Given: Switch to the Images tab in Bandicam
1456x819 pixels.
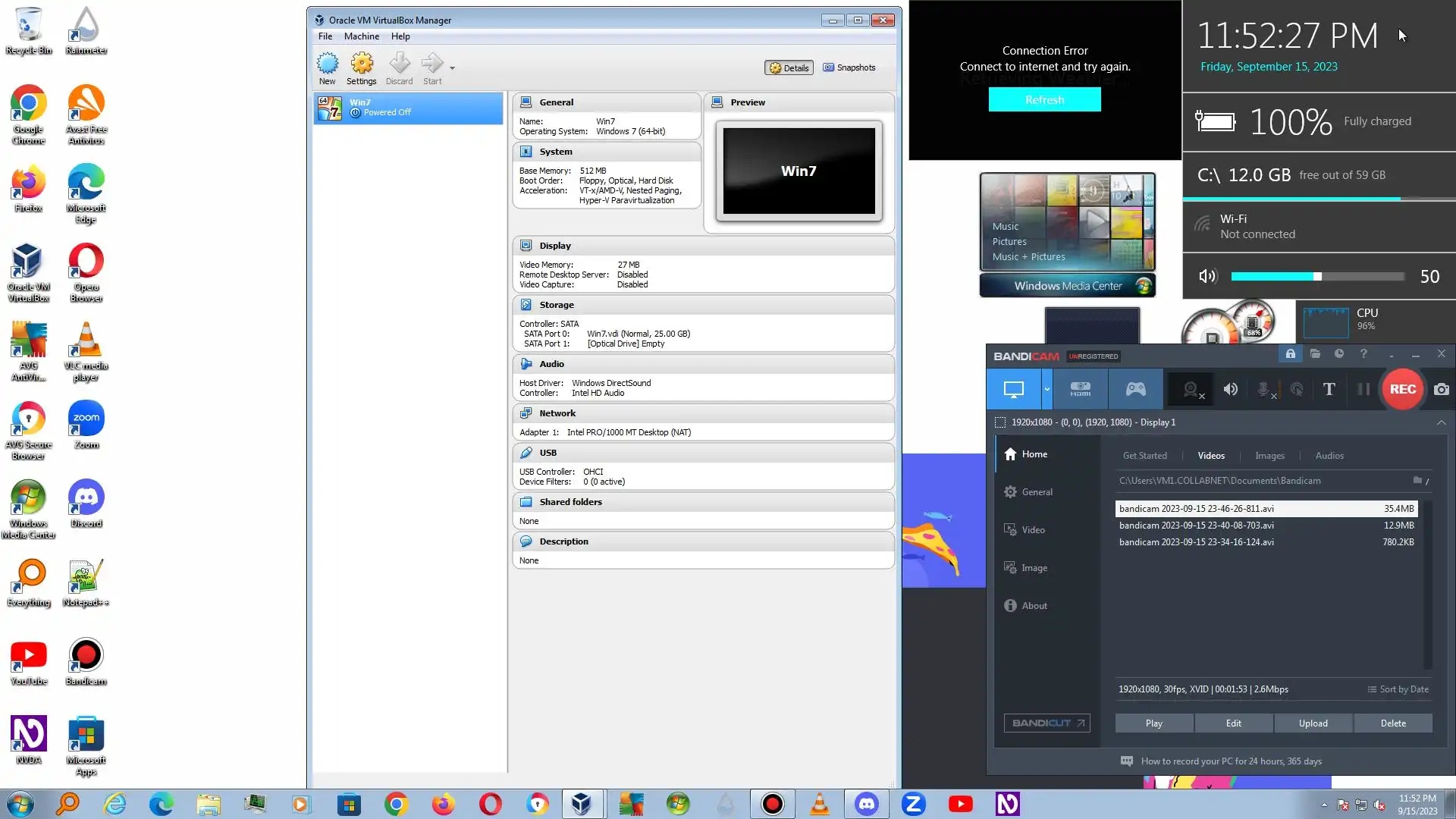Looking at the screenshot, I should point(1269,456).
